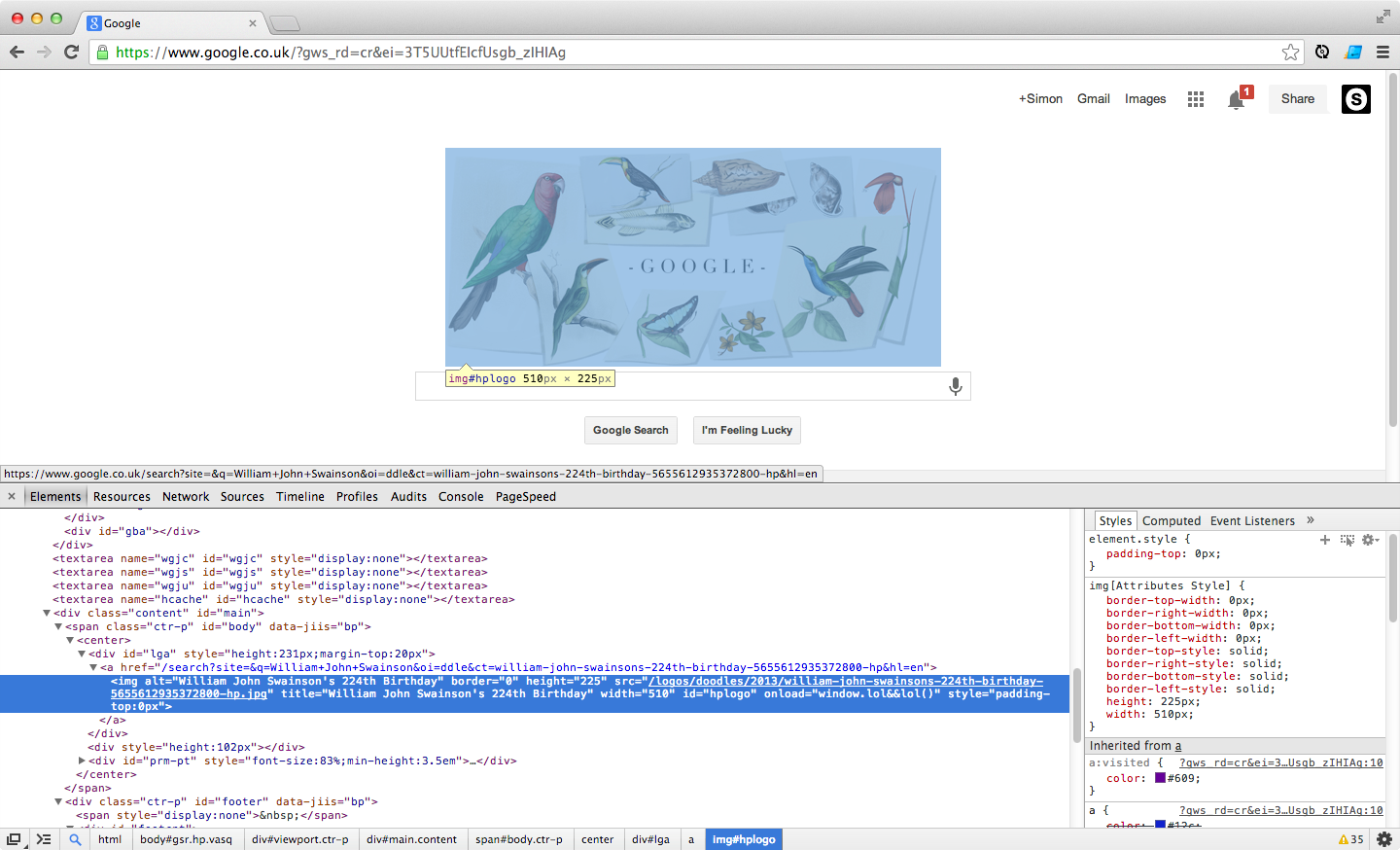Screen dimensions: 1400x850
Task: Activate the inspect element magnifier
Action: [x=75, y=839]
